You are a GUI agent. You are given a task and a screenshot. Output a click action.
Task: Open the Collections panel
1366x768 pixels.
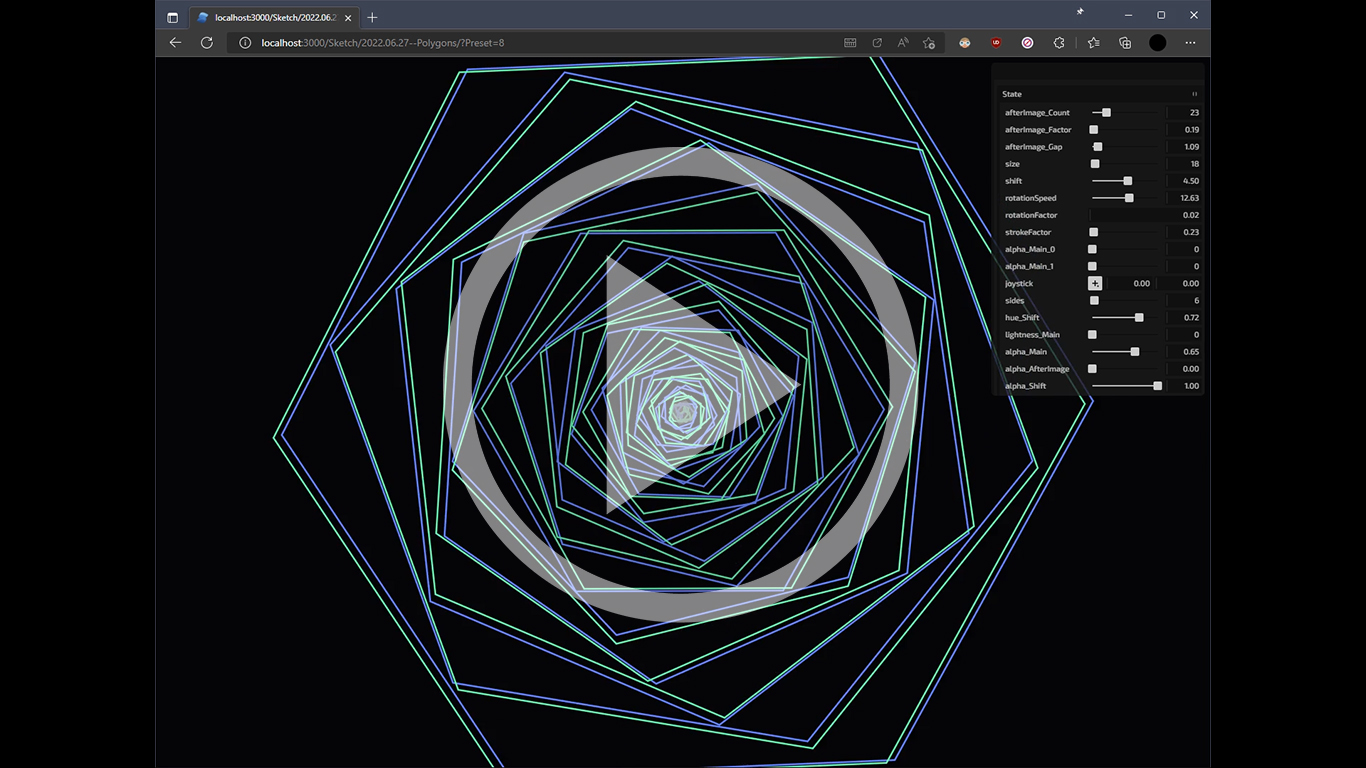tap(1125, 43)
